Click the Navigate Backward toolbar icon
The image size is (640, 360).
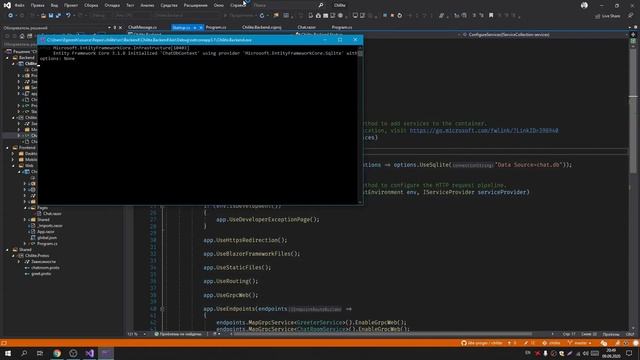11,16
